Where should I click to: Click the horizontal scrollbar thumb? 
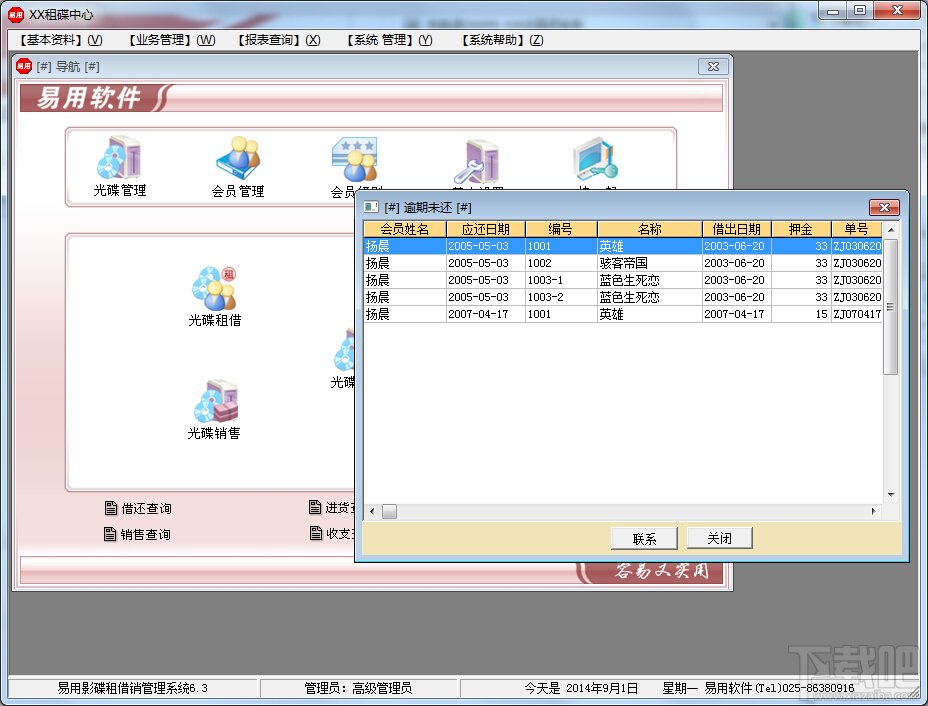pos(389,511)
